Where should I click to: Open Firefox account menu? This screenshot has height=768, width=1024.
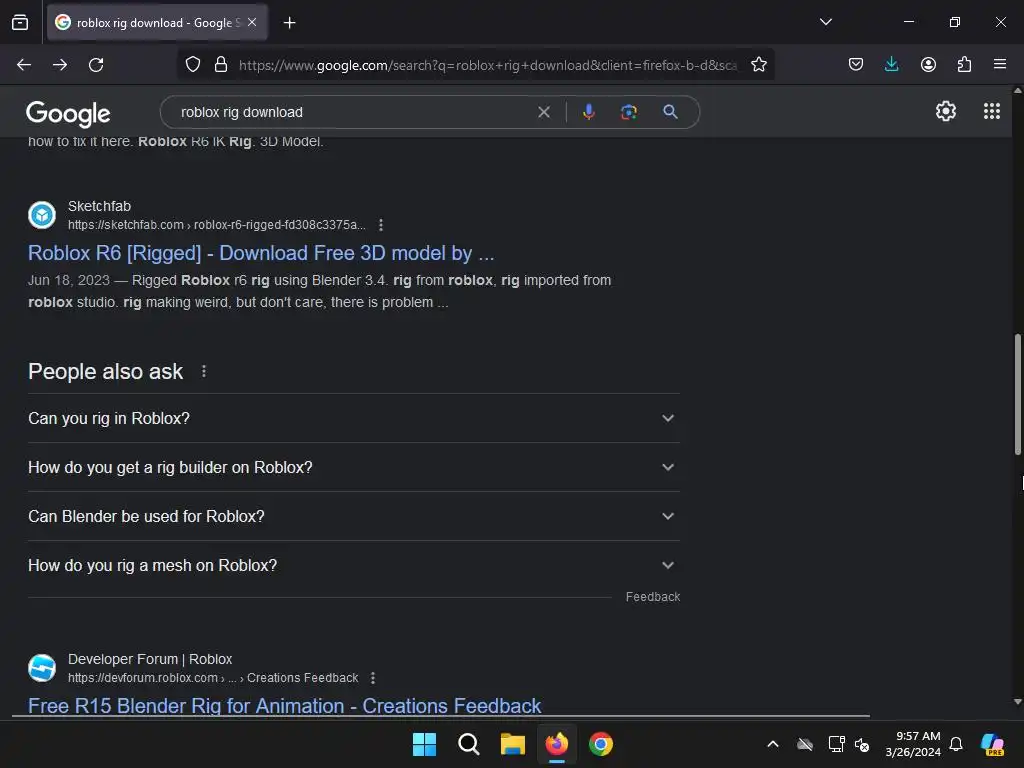[x=928, y=65]
